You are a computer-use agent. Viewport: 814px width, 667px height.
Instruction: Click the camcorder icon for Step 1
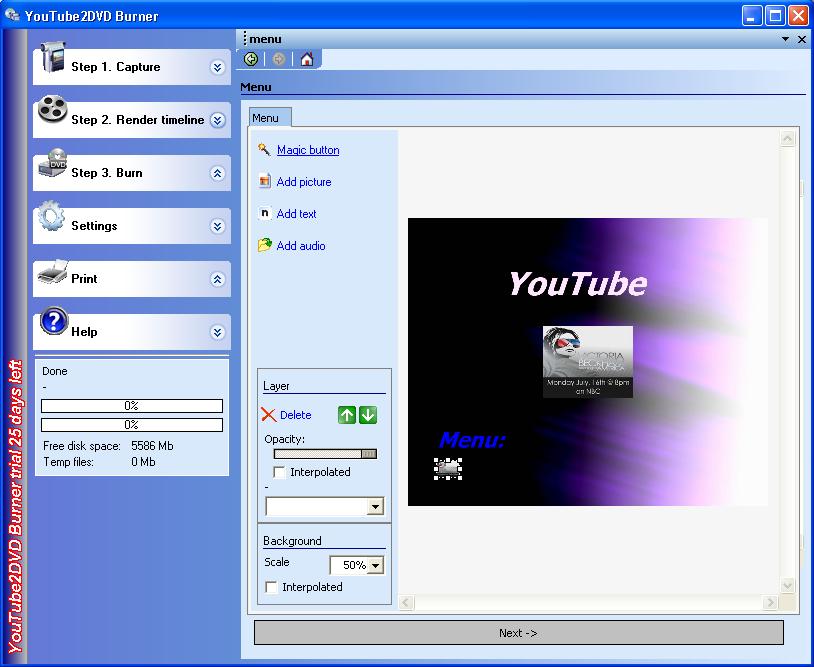point(52,57)
